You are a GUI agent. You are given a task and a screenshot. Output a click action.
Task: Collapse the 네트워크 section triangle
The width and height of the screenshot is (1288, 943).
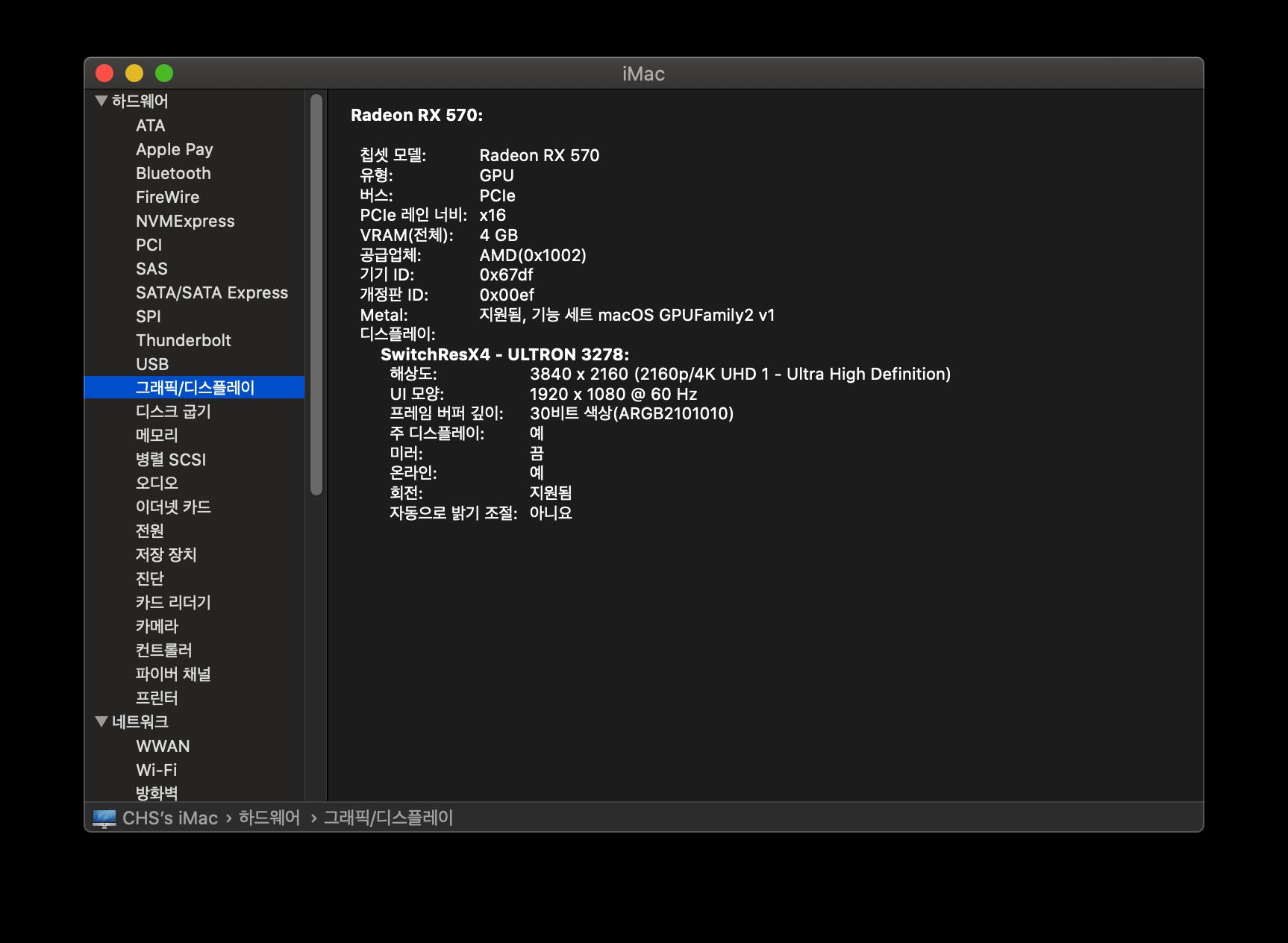coord(101,721)
